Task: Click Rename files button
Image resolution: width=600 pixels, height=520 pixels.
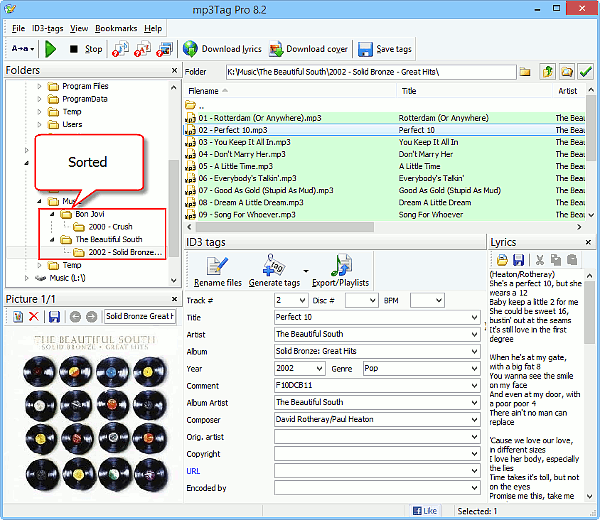Action: click(218, 271)
